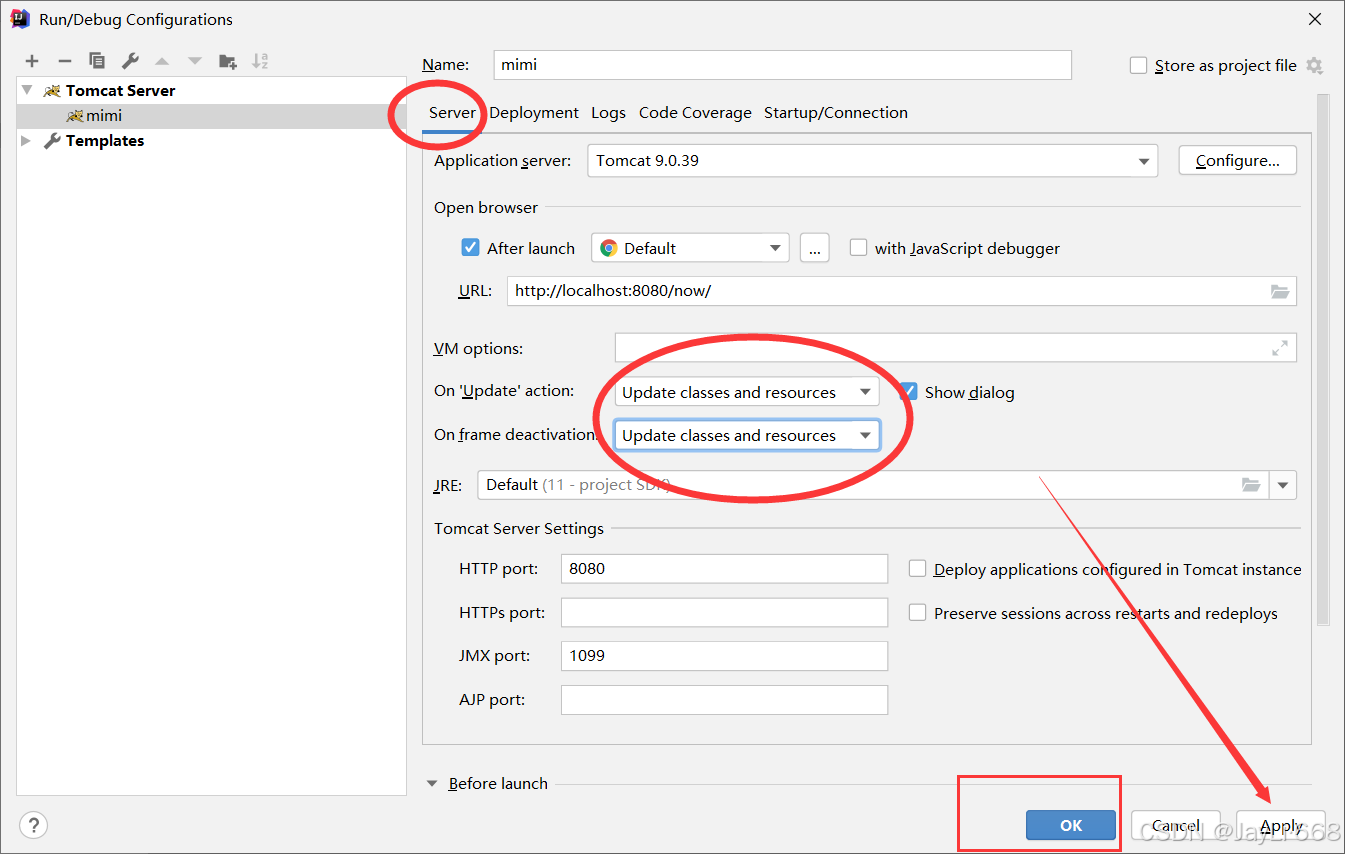Screen dimensions: 1345x854
Task: Click the Apply button
Action: pyautogui.click(x=1281, y=825)
